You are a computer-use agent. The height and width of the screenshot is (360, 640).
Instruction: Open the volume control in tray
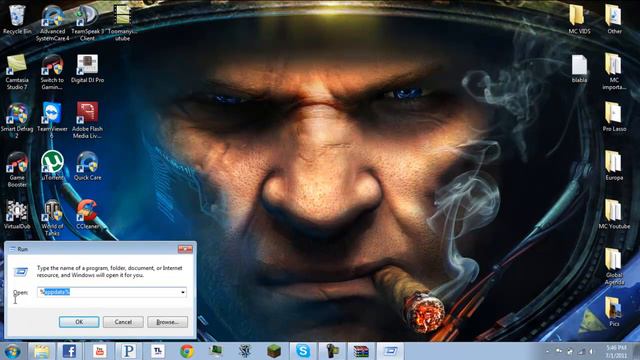point(591,351)
